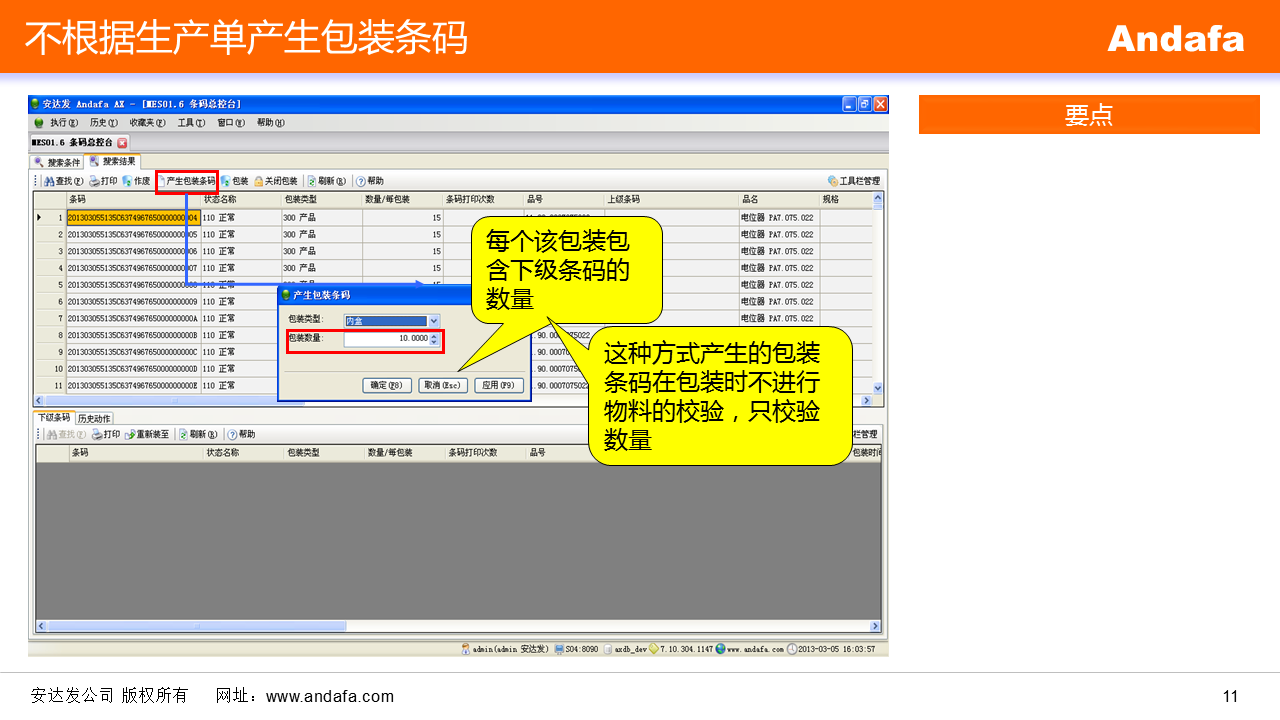Switch to the 历史动作 tab
The width and height of the screenshot is (1280, 720).
(x=94, y=418)
